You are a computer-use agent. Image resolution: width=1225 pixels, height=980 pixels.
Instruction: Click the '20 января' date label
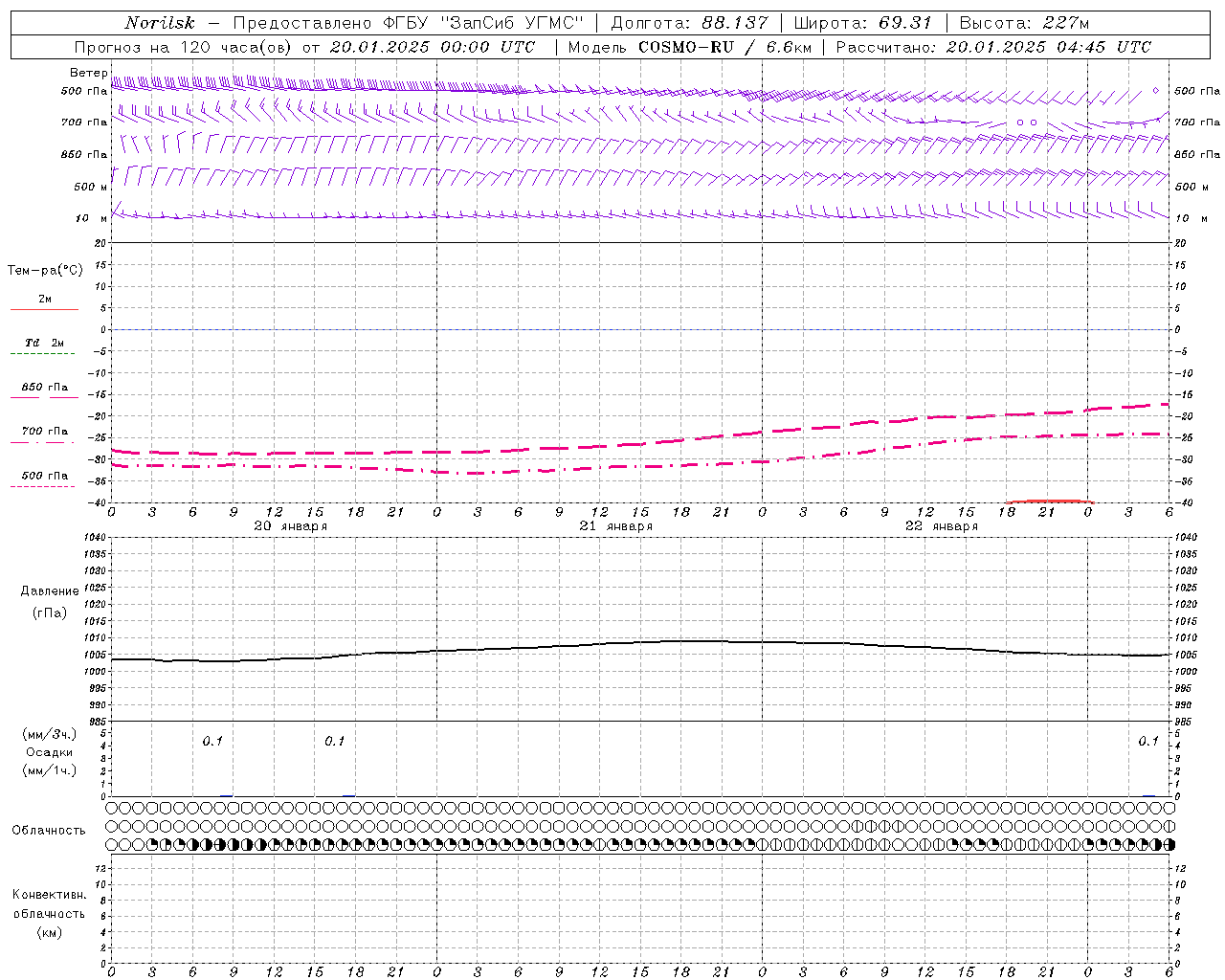point(290,526)
